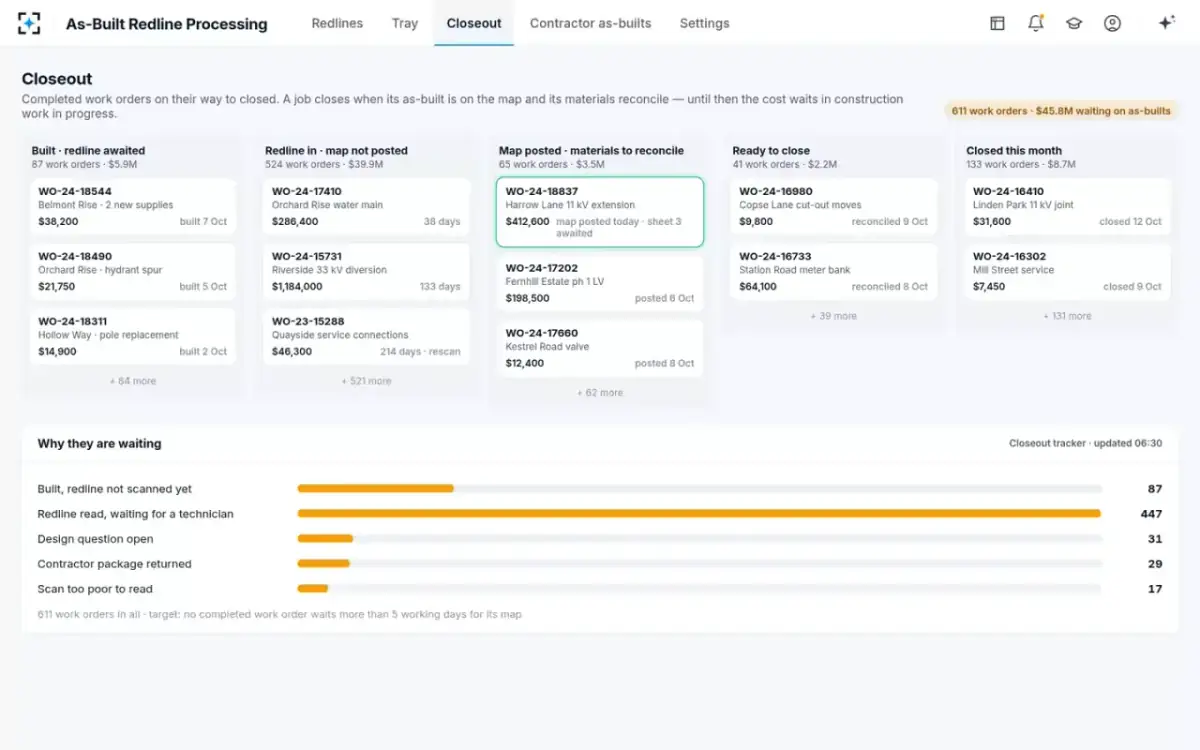Click the app logo icon
This screenshot has width=1200, height=750.
point(29,23)
